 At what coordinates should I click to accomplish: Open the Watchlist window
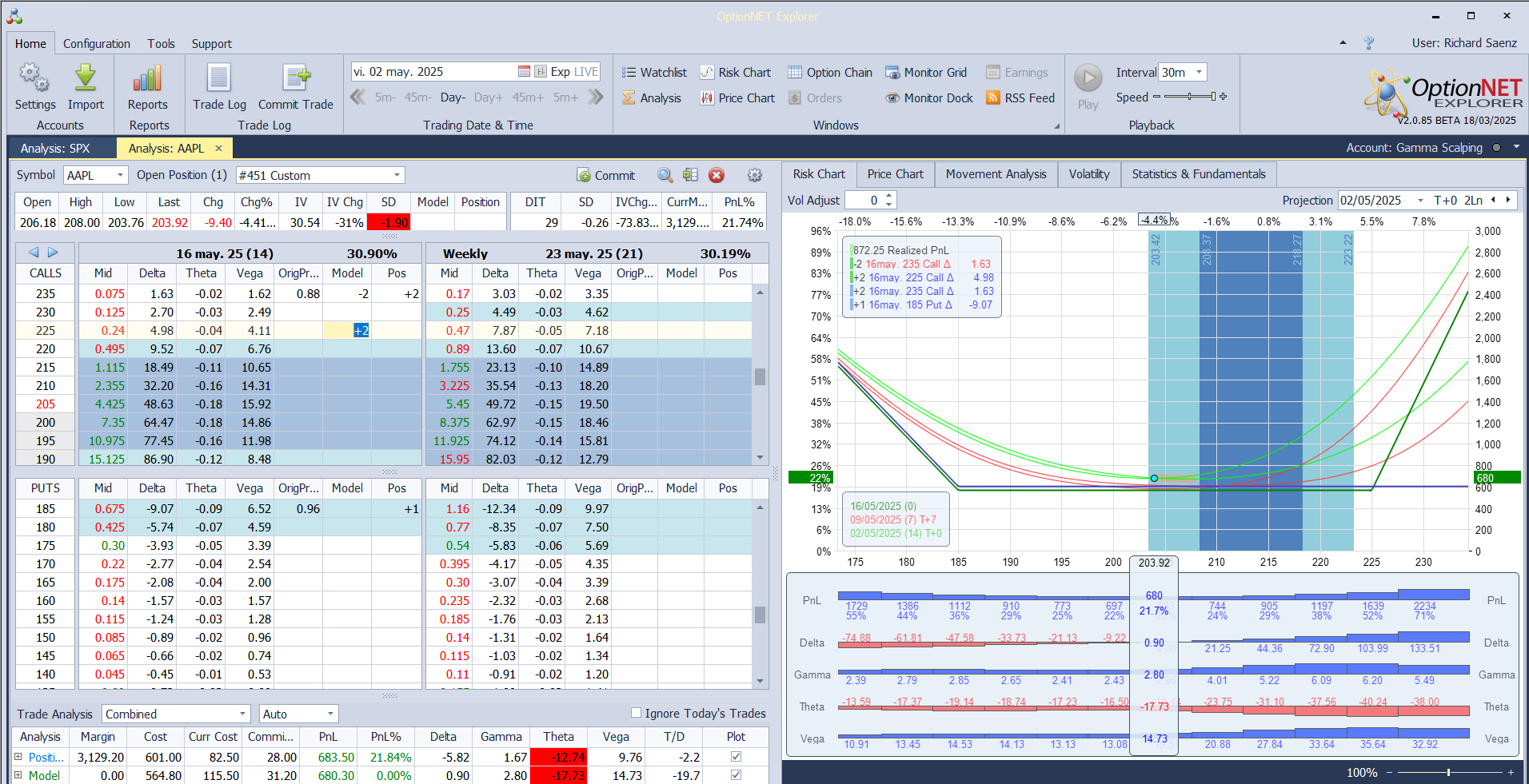pyautogui.click(x=654, y=73)
